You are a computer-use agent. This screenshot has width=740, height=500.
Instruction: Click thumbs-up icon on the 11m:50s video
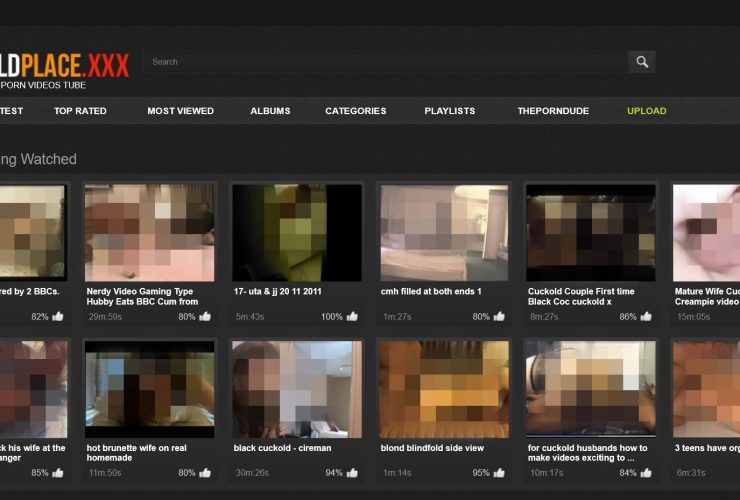coord(205,472)
